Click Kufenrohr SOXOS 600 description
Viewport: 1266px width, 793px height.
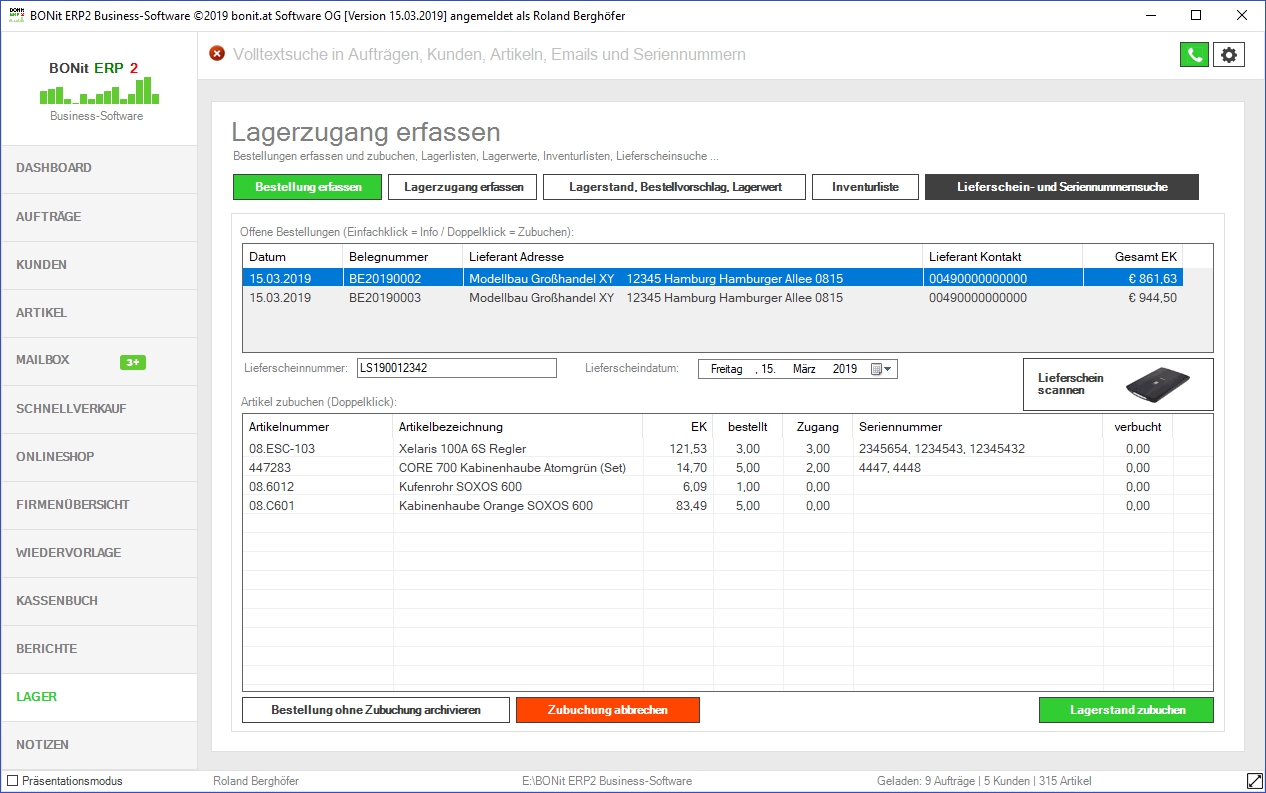click(x=460, y=487)
